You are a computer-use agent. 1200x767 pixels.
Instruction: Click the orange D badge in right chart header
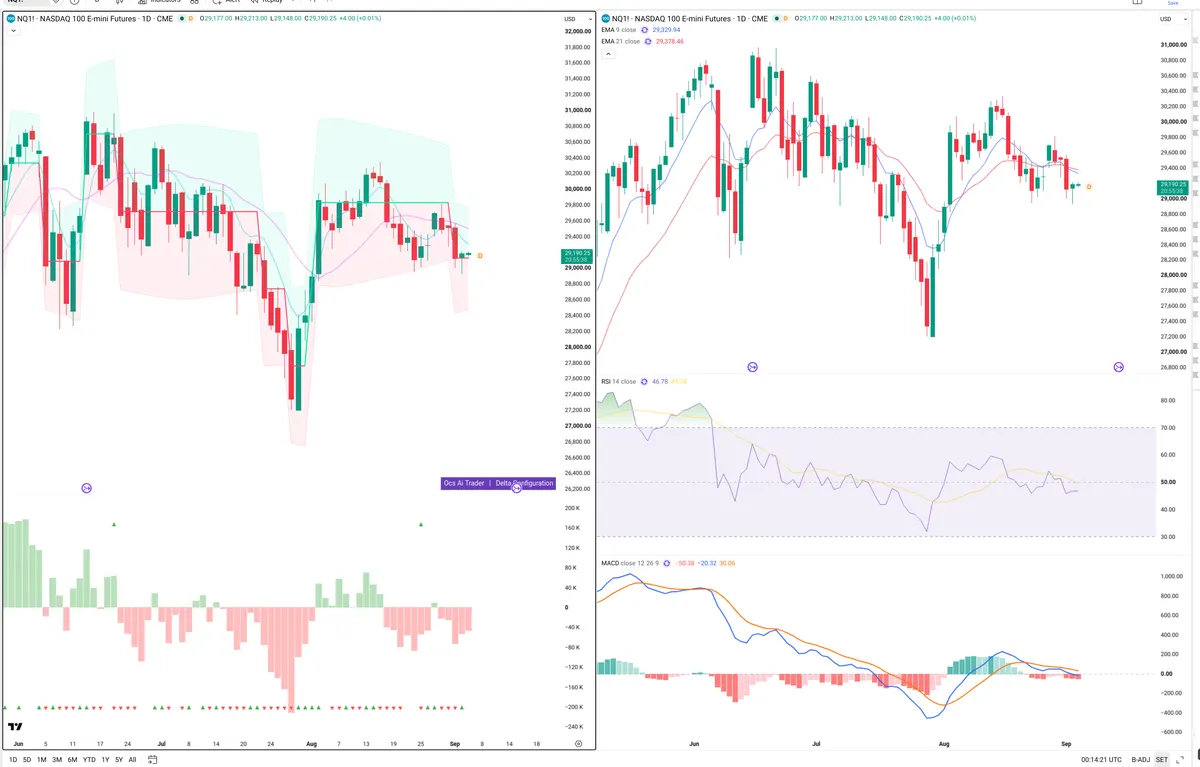point(785,19)
